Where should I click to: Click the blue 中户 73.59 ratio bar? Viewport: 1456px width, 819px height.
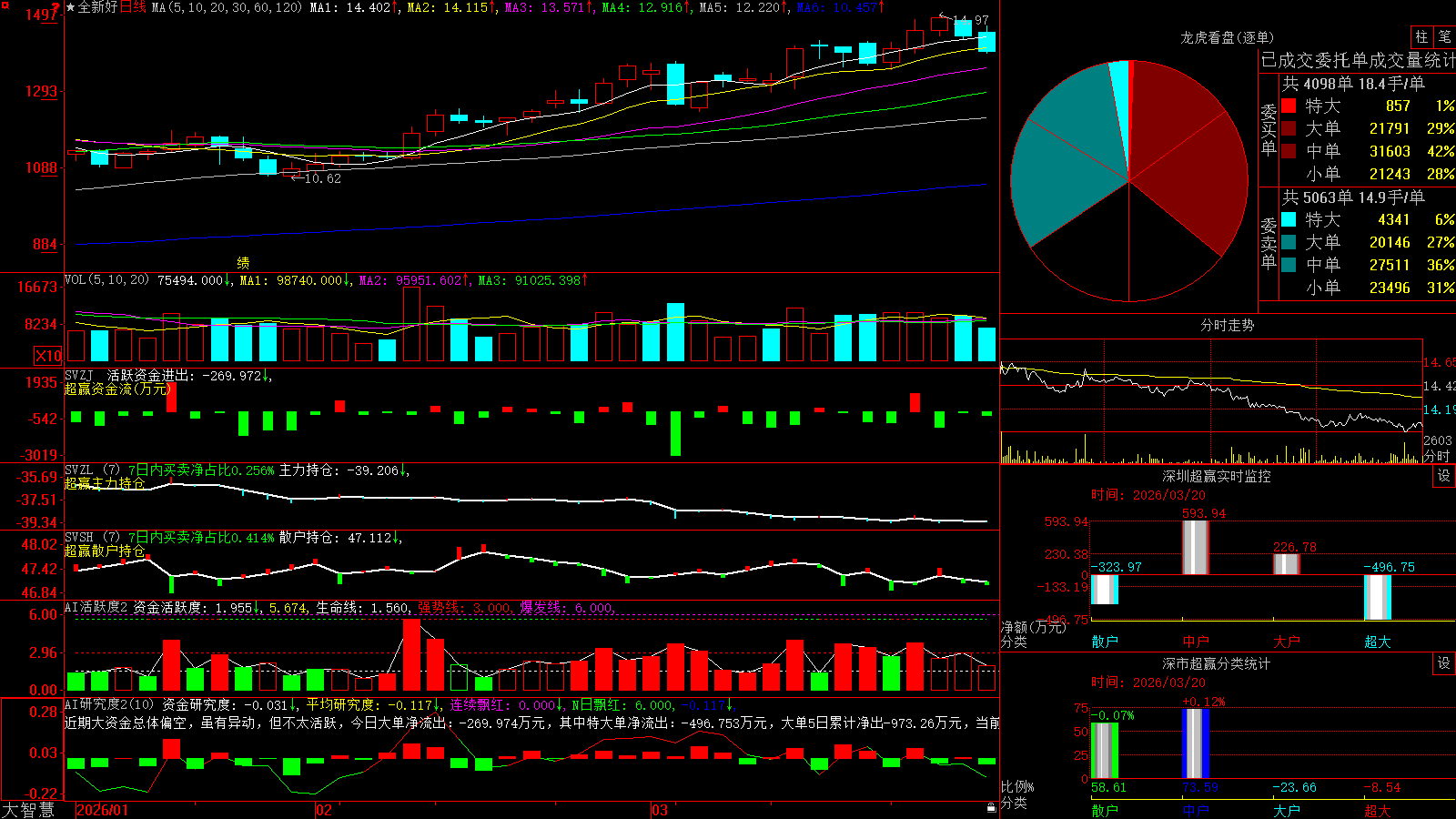point(1196,743)
